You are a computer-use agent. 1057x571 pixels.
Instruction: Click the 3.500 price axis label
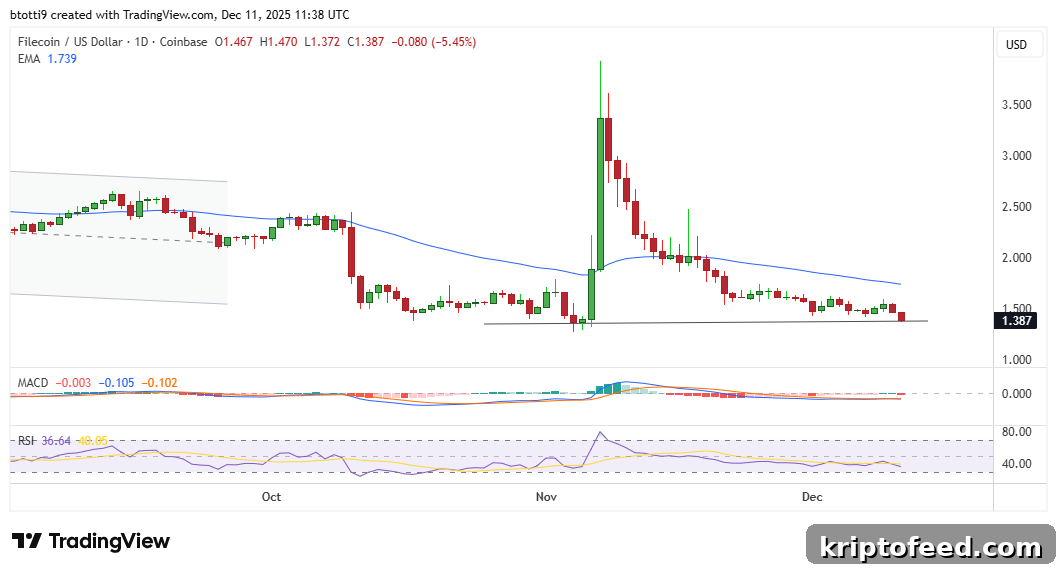(1017, 104)
